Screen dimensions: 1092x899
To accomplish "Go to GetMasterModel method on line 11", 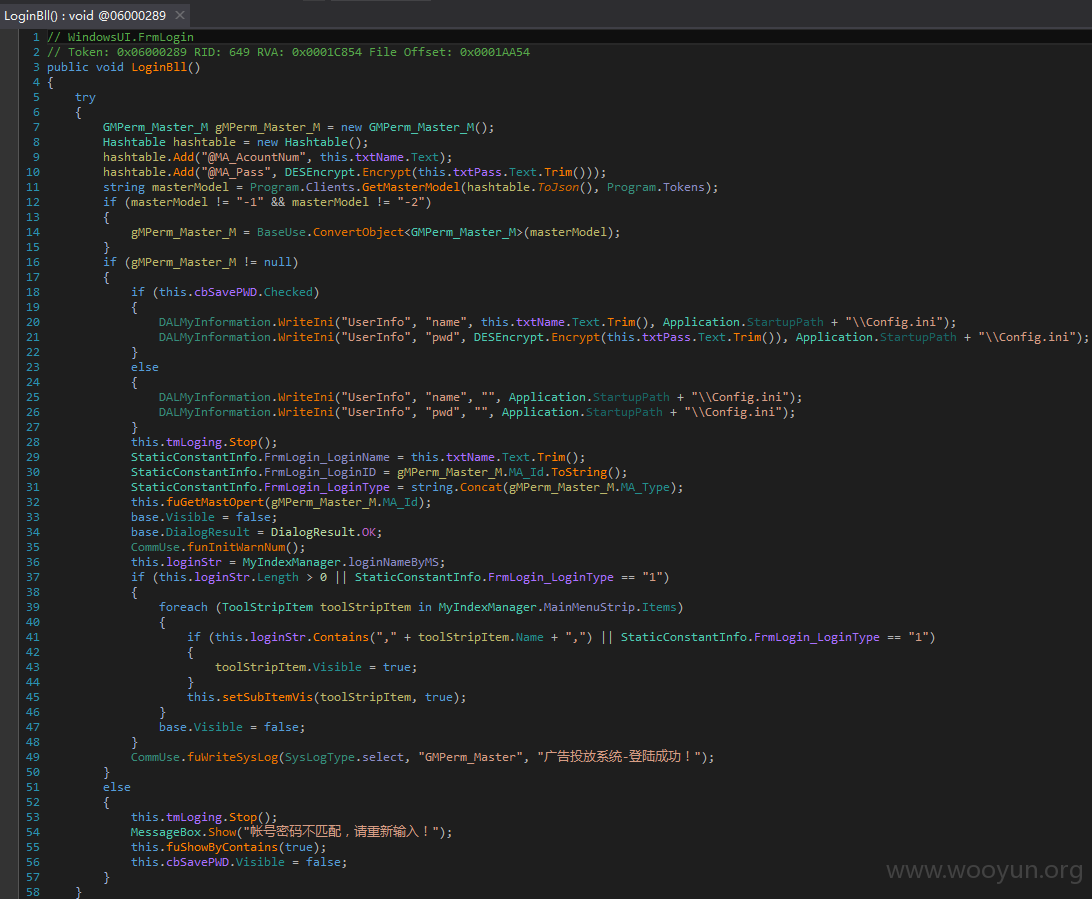I will click(x=411, y=187).
